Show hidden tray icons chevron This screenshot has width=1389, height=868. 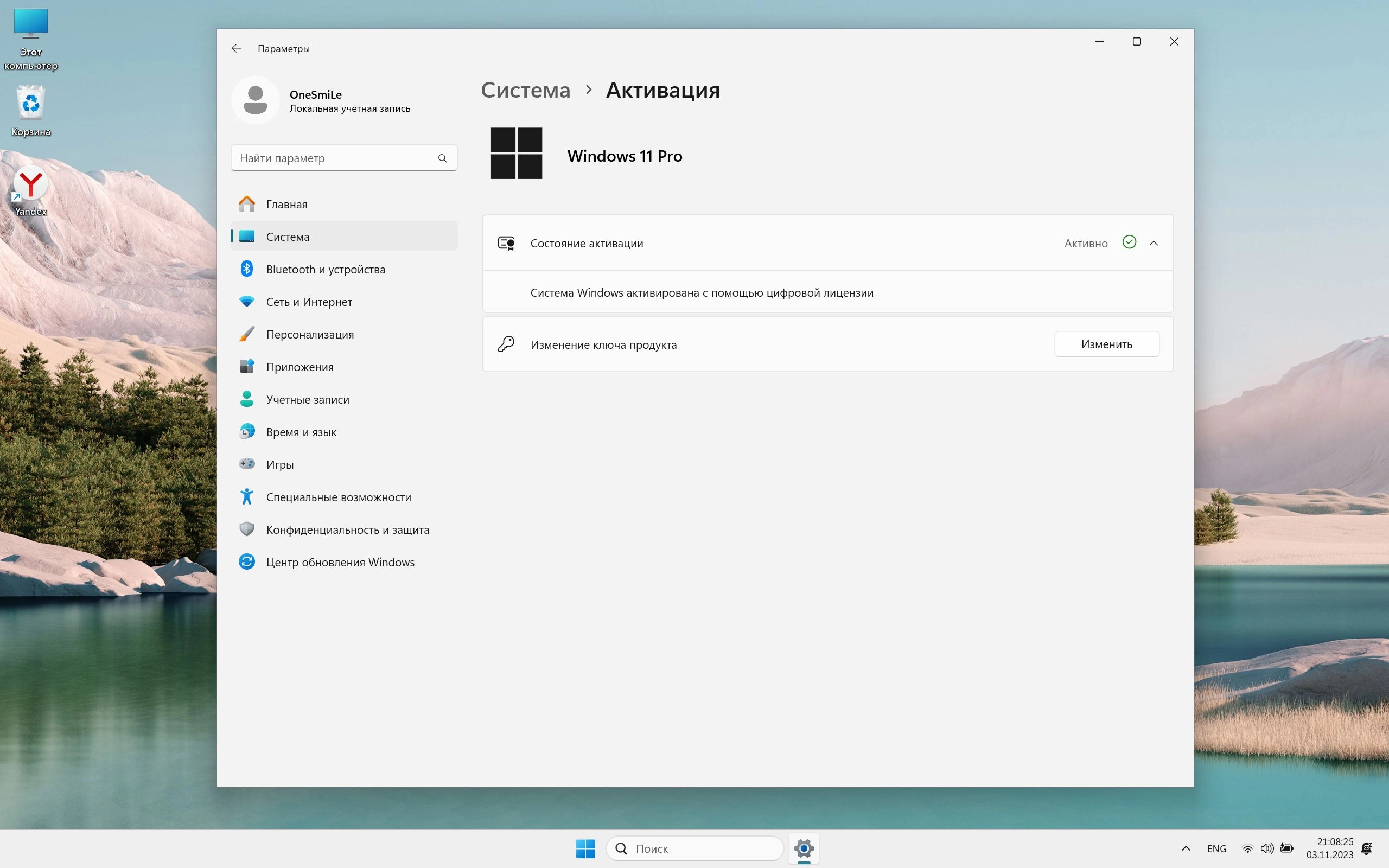pos(1186,848)
